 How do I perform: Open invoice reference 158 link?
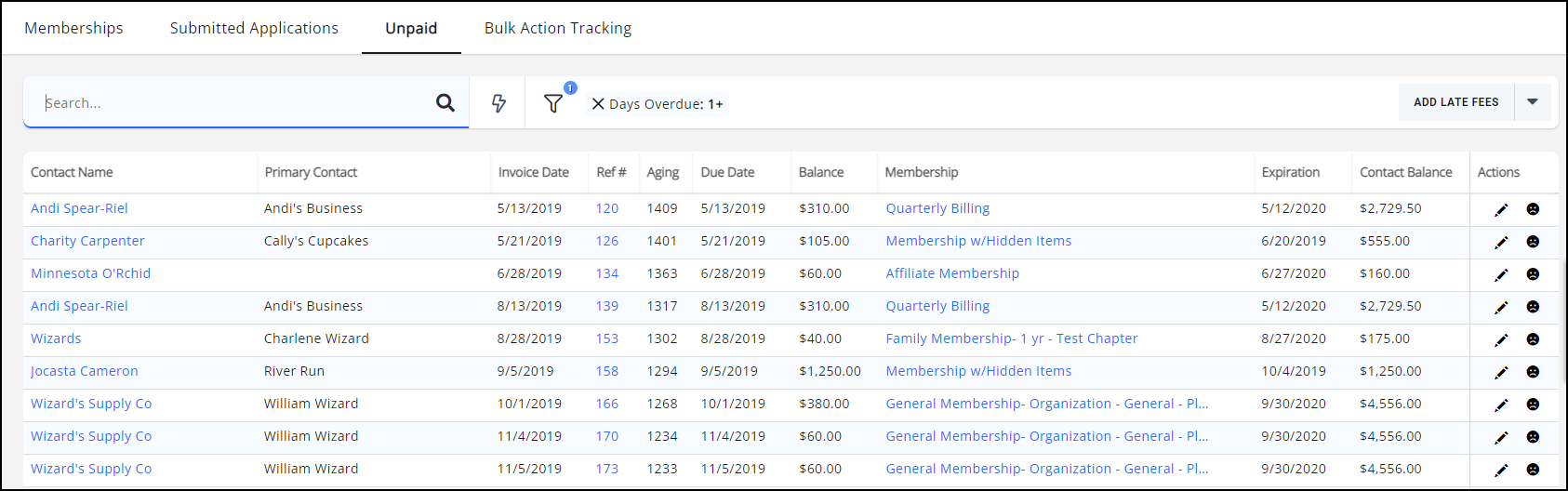coord(607,371)
